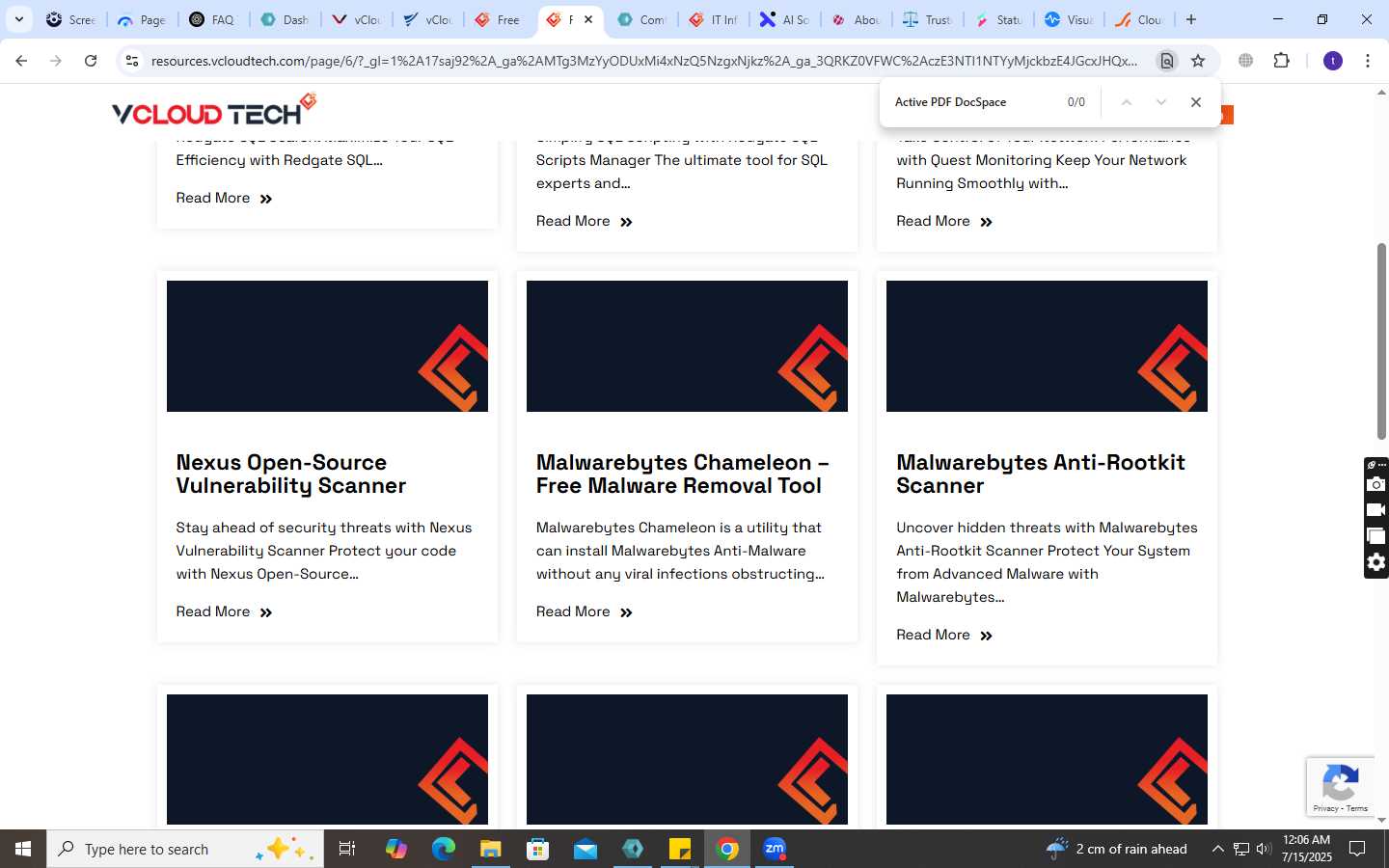Viewport: 1389px width, 868px height.
Task: Read More on Malwarebytes Chameleon card
Action: pyautogui.click(x=585, y=611)
